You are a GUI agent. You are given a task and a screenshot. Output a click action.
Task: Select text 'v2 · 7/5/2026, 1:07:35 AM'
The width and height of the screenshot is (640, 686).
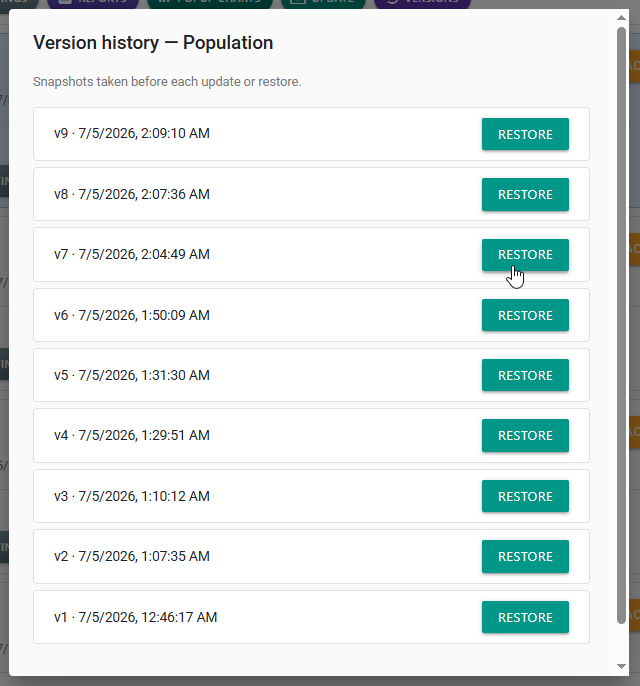(132, 556)
